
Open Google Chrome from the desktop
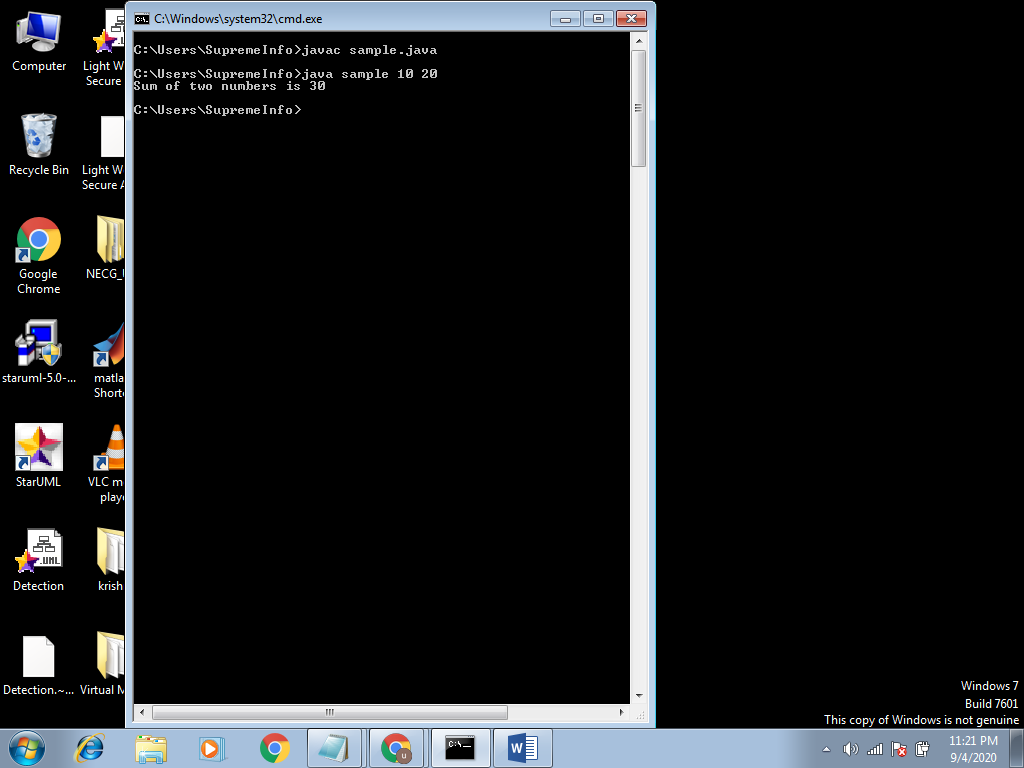37,240
